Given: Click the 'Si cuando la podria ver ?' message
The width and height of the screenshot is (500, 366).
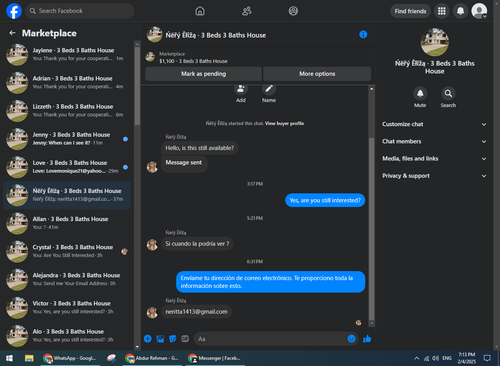Looking at the screenshot, I should [197, 244].
